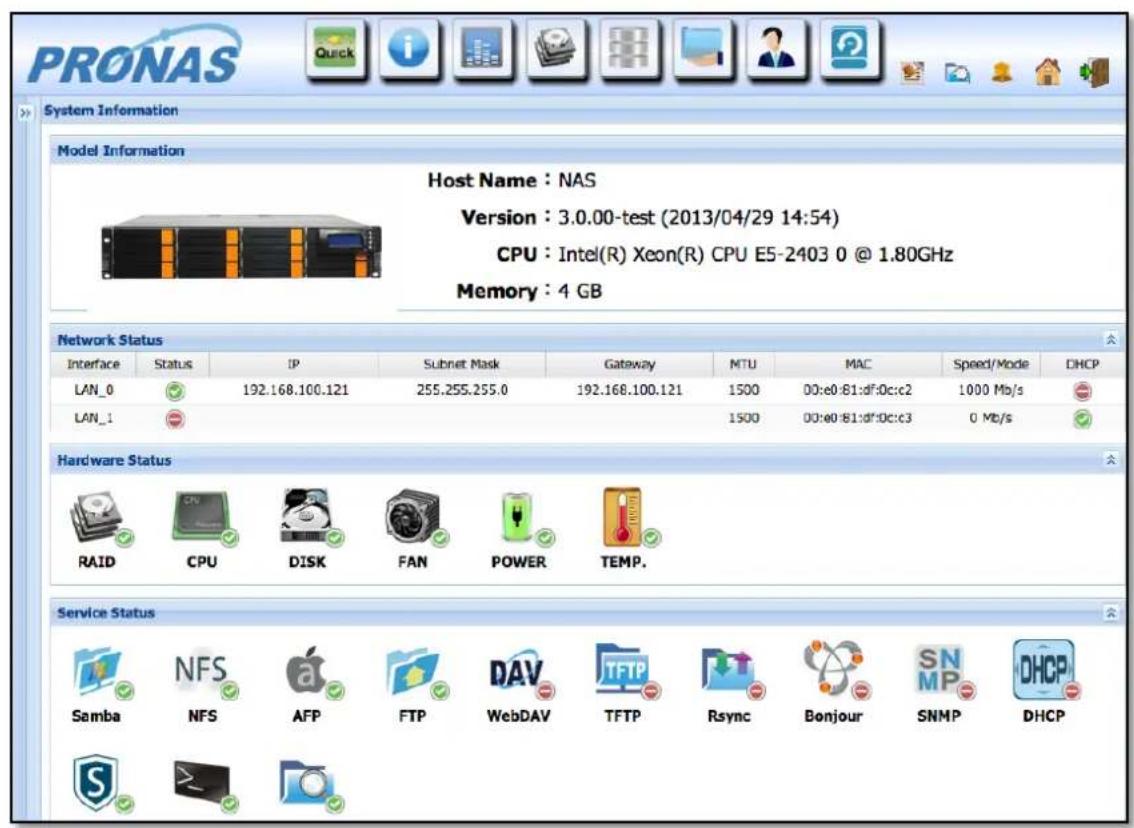The image size is (1134, 828).
Task: Open the stacked hard disks toolbar button
Action: [x=556, y=48]
